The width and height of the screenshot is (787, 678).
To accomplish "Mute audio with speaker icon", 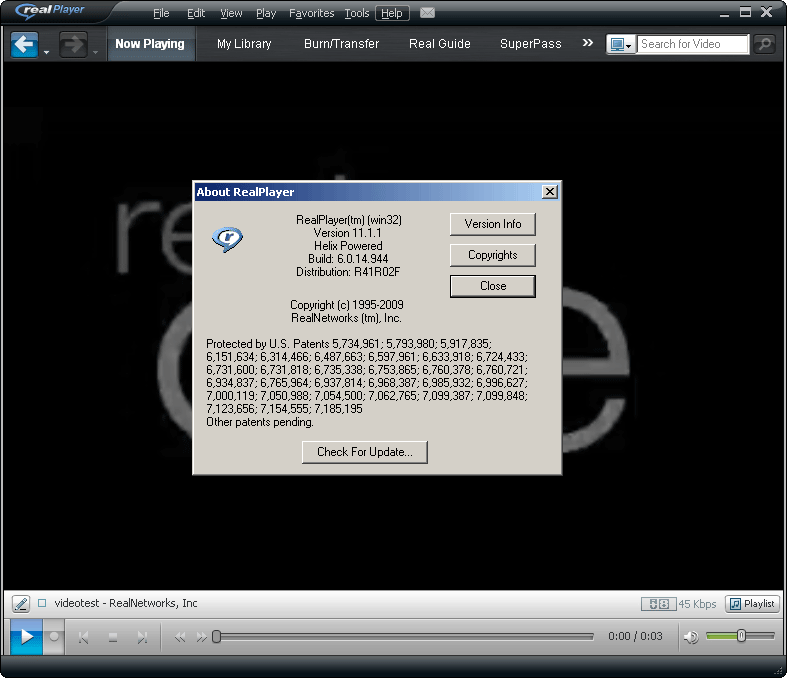I will [x=691, y=637].
